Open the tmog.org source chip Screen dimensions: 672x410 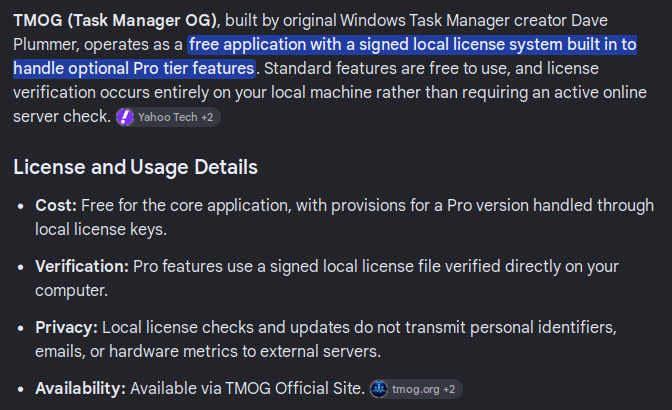416,389
